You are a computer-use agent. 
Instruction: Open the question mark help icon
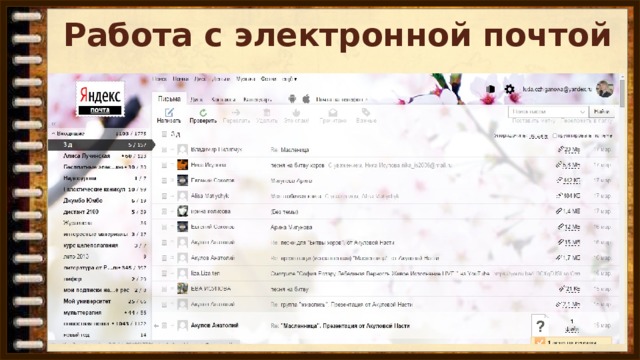(540, 326)
